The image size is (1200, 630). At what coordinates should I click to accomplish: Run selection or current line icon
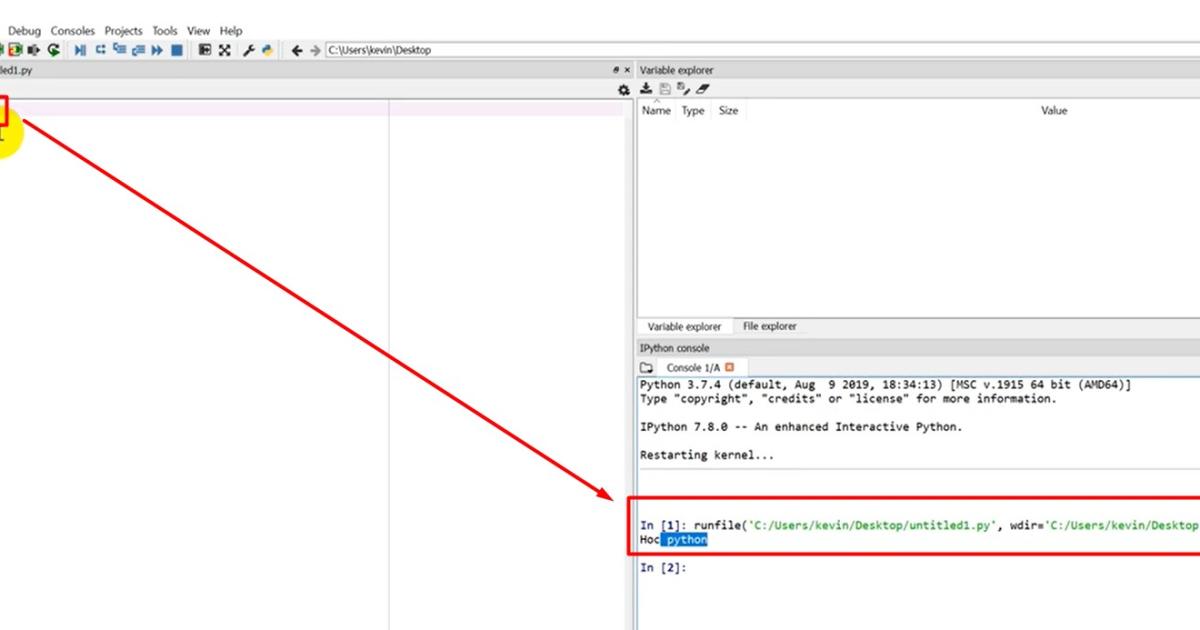34,50
